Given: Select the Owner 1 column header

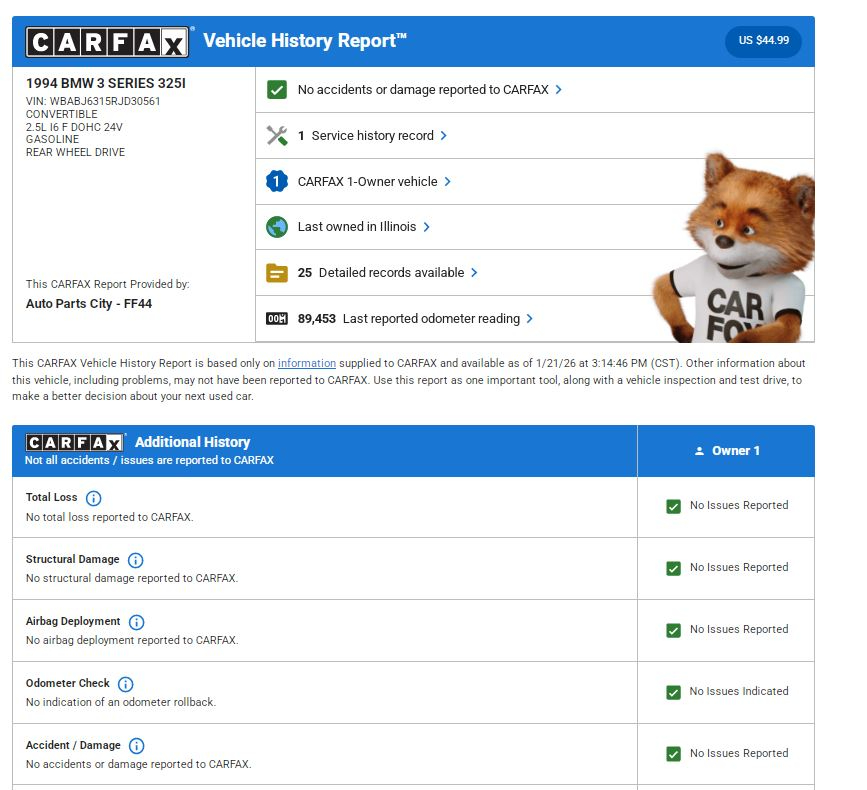Looking at the screenshot, I should pos(726,451).
